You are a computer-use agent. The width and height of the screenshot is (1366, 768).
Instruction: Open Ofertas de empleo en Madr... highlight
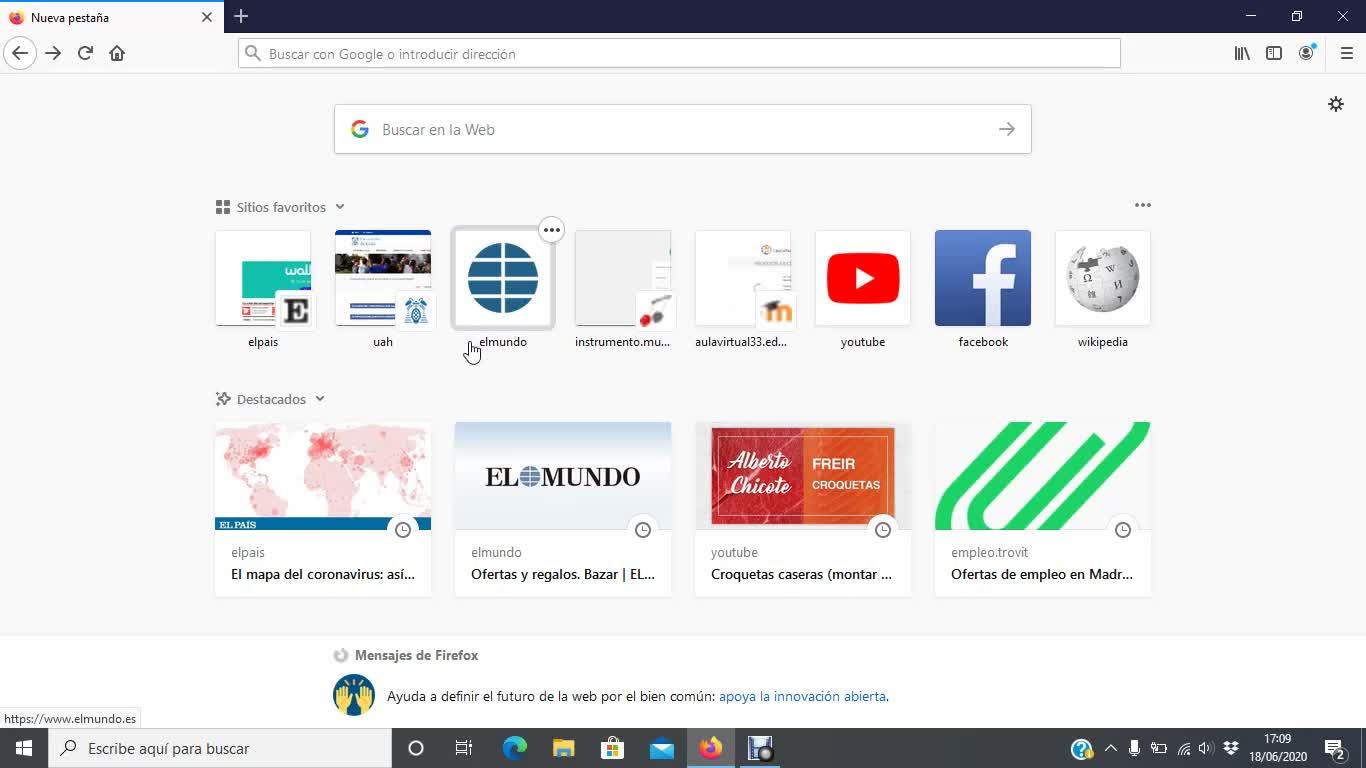[x=1043, y=509]
